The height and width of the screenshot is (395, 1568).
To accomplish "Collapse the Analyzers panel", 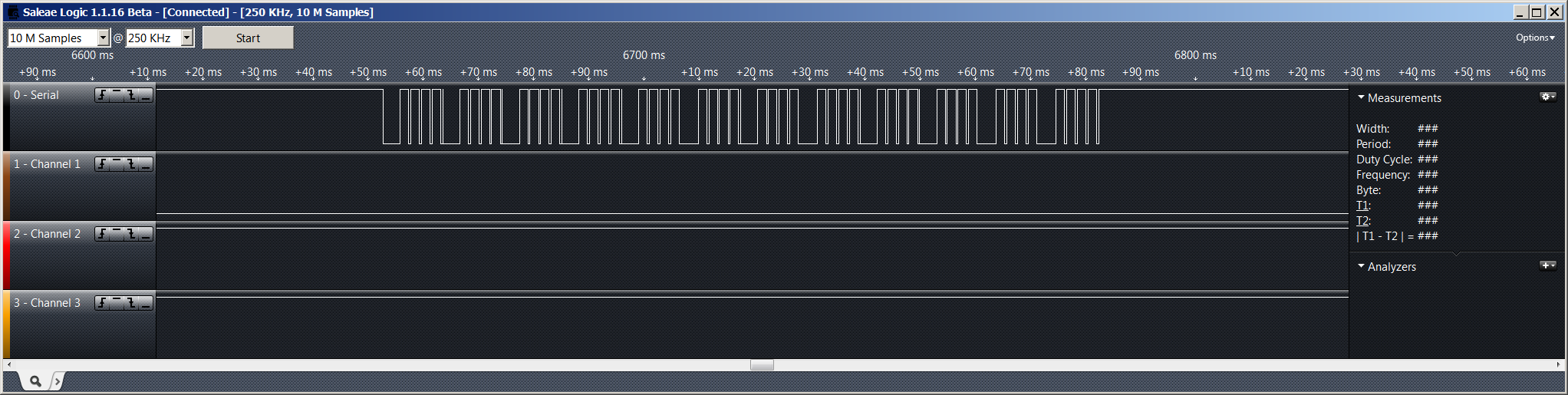I will (1361, 266).
